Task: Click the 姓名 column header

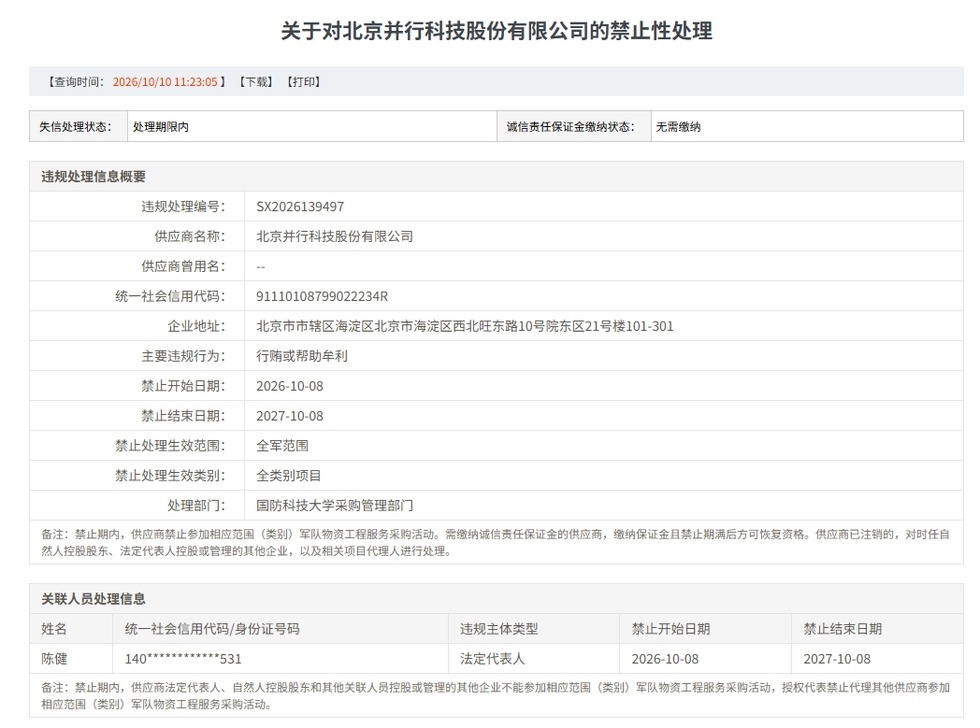Action: (x=54, y=629)
